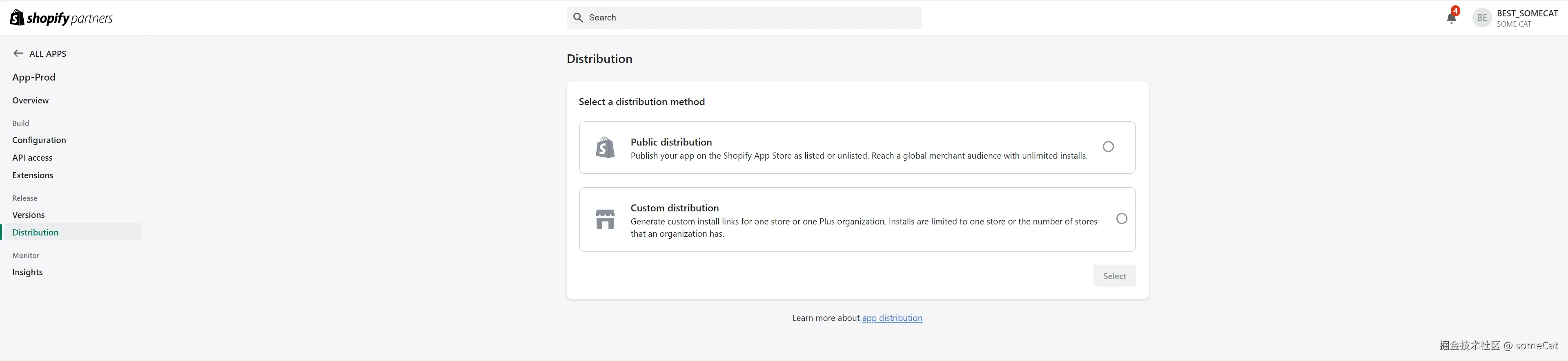Image resolution: width=1568 pixels, height=361 pixels.
Task: Click the BE account avatar
Action: click(1482, 18)
